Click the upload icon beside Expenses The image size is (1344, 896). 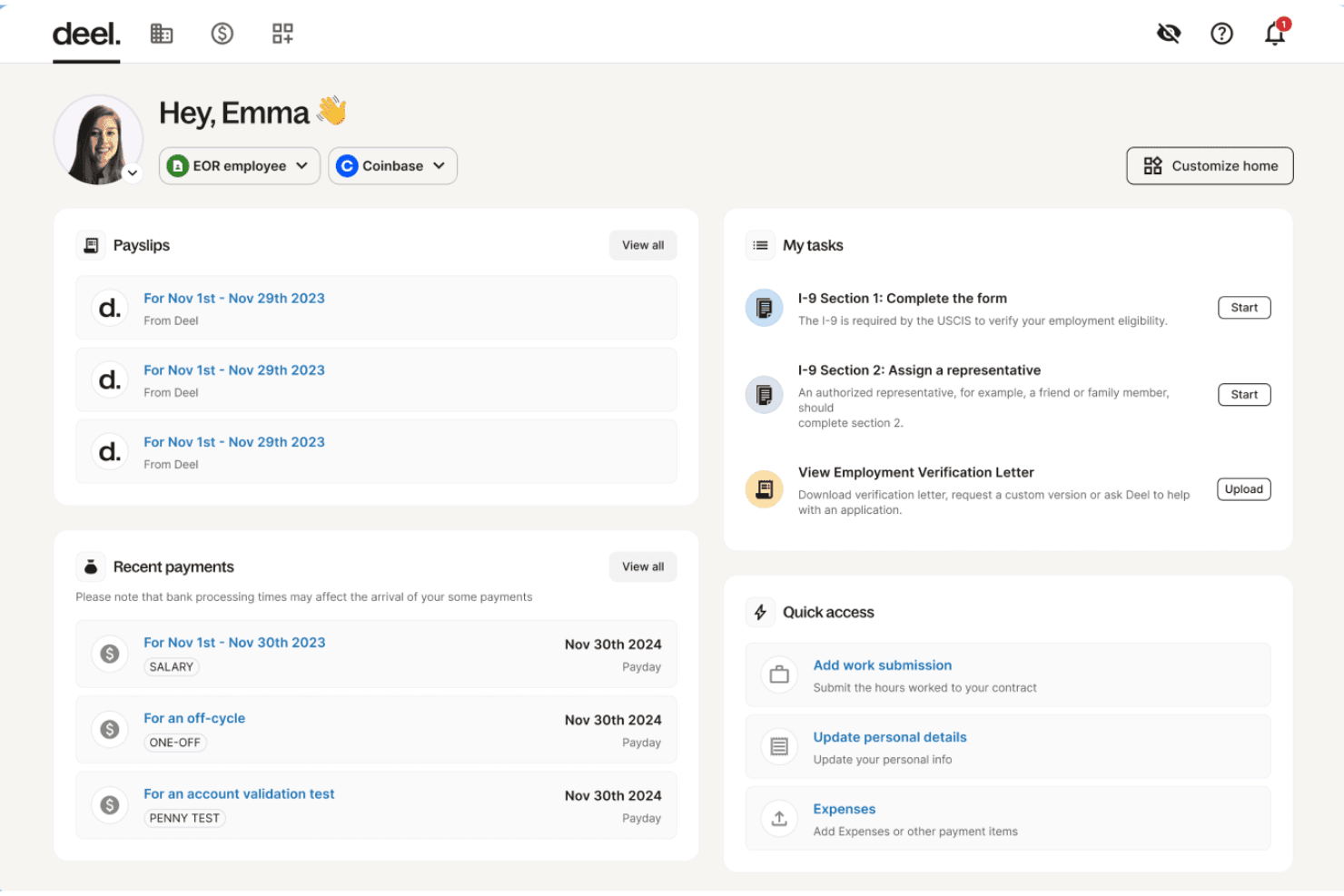pos(779,818)
